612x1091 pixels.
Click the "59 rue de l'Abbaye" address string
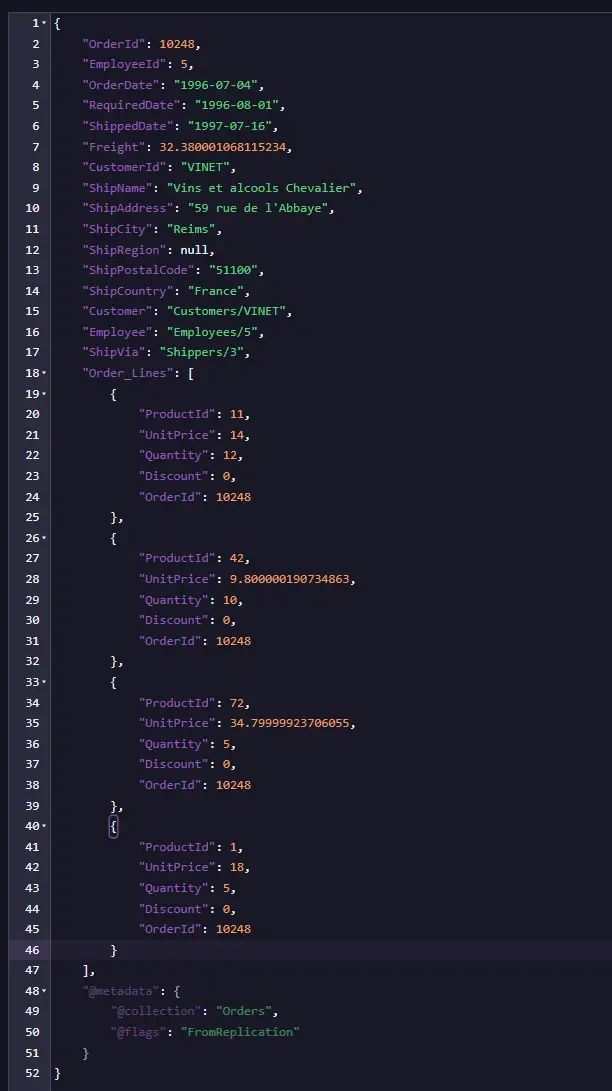(x=258, y=208)
